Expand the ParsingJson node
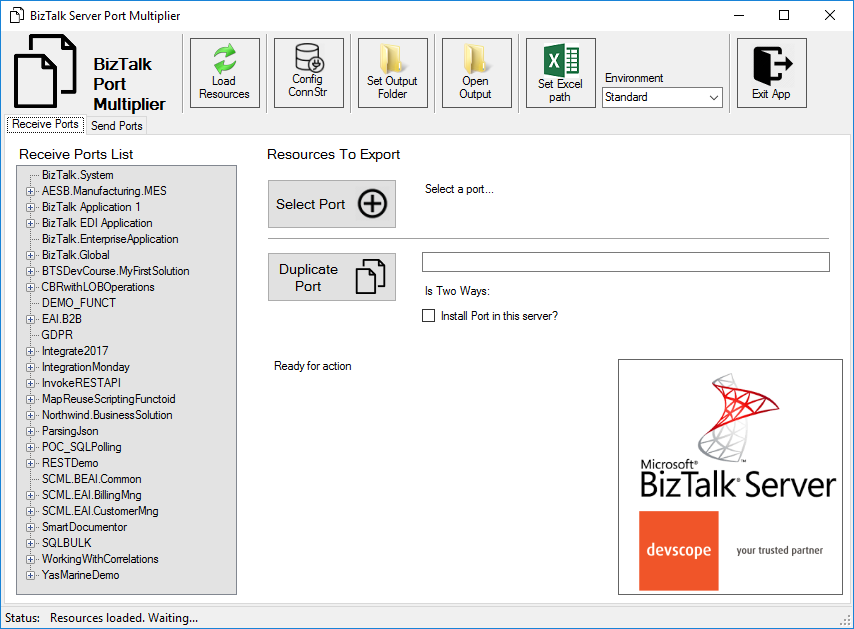 click(x=30, y=431)
